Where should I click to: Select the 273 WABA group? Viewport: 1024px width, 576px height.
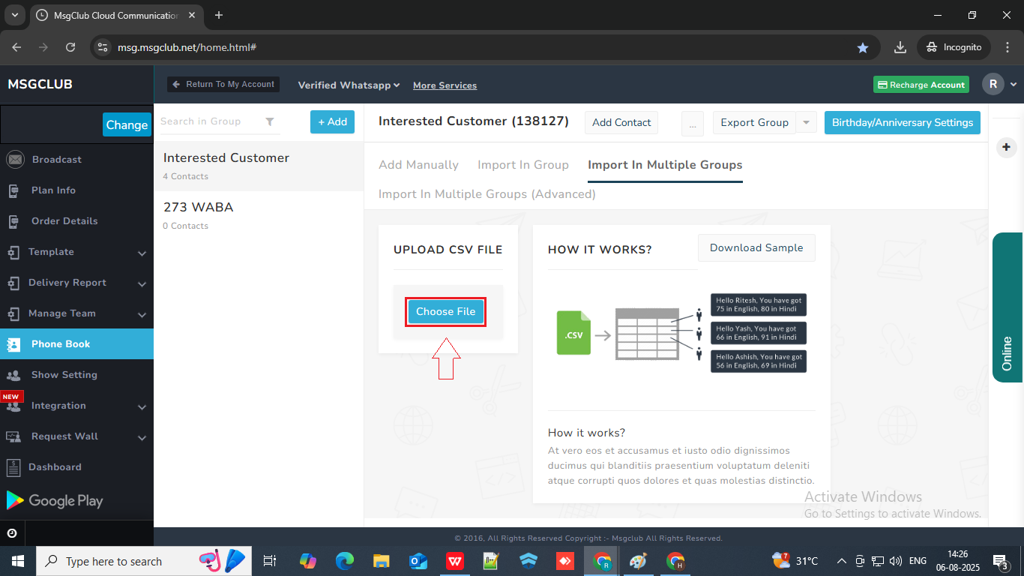click(259, 216)
